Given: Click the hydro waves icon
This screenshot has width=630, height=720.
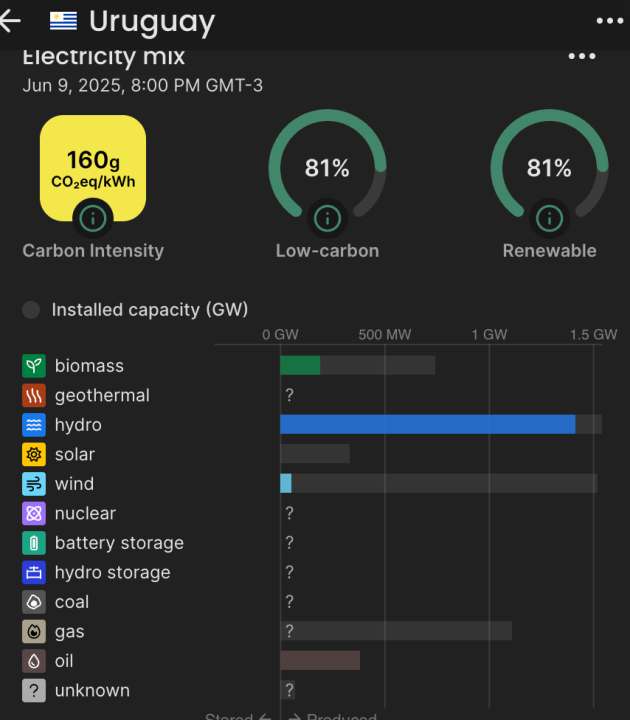Looking at the screenshot, I should tap(34, 425).
